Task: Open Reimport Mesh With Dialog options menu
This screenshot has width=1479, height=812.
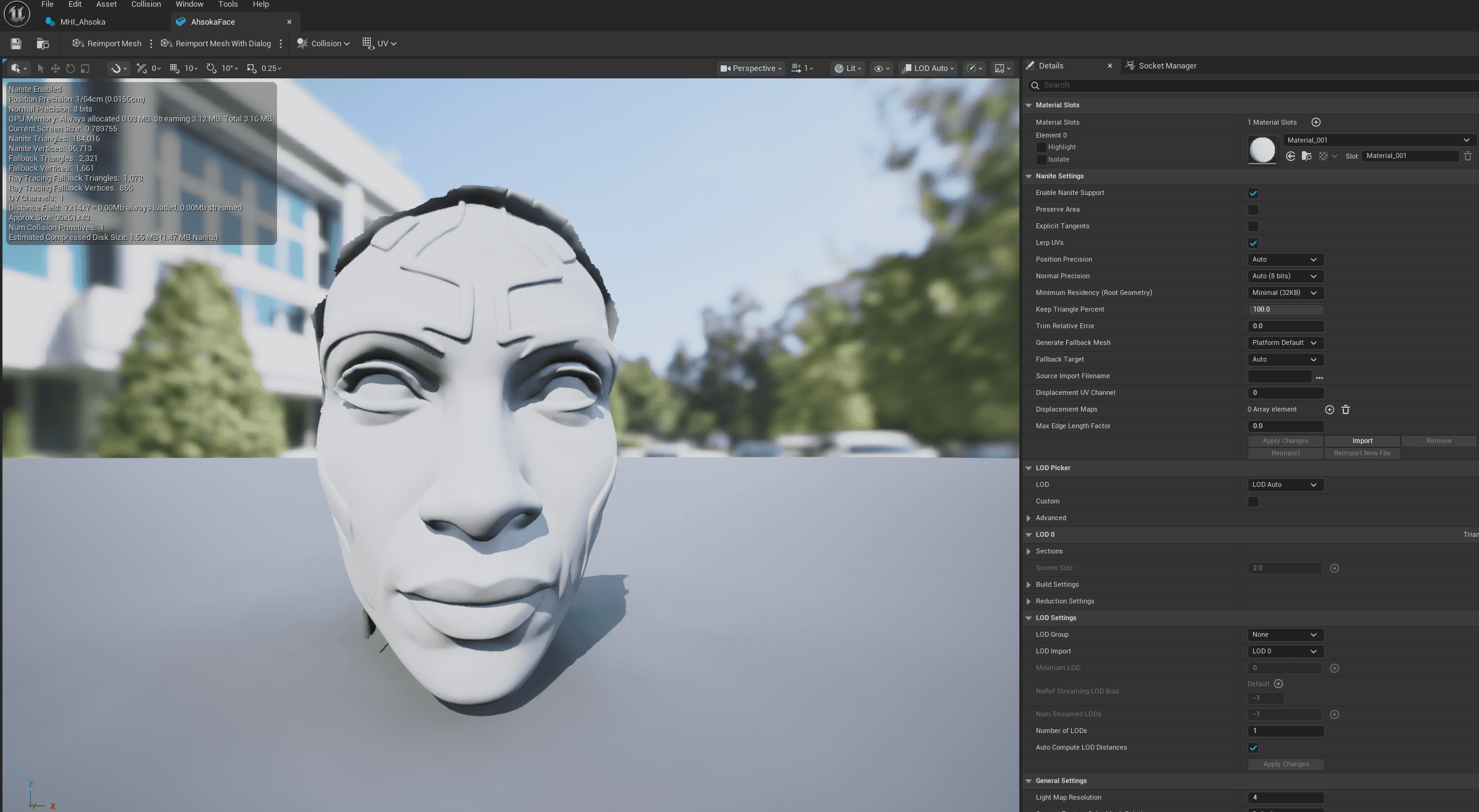Action: coord(281,43)
